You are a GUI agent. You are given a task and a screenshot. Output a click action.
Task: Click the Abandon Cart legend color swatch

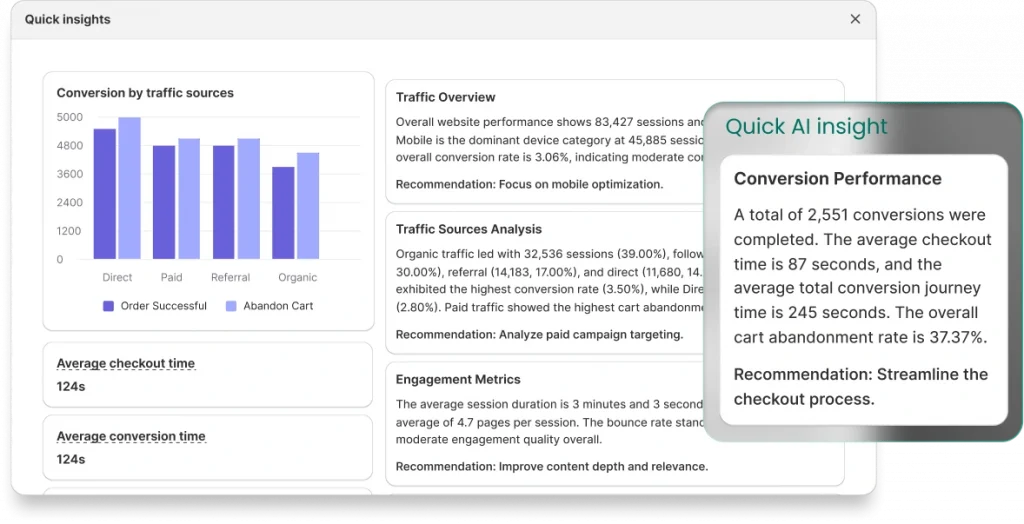tap(231, 306)
